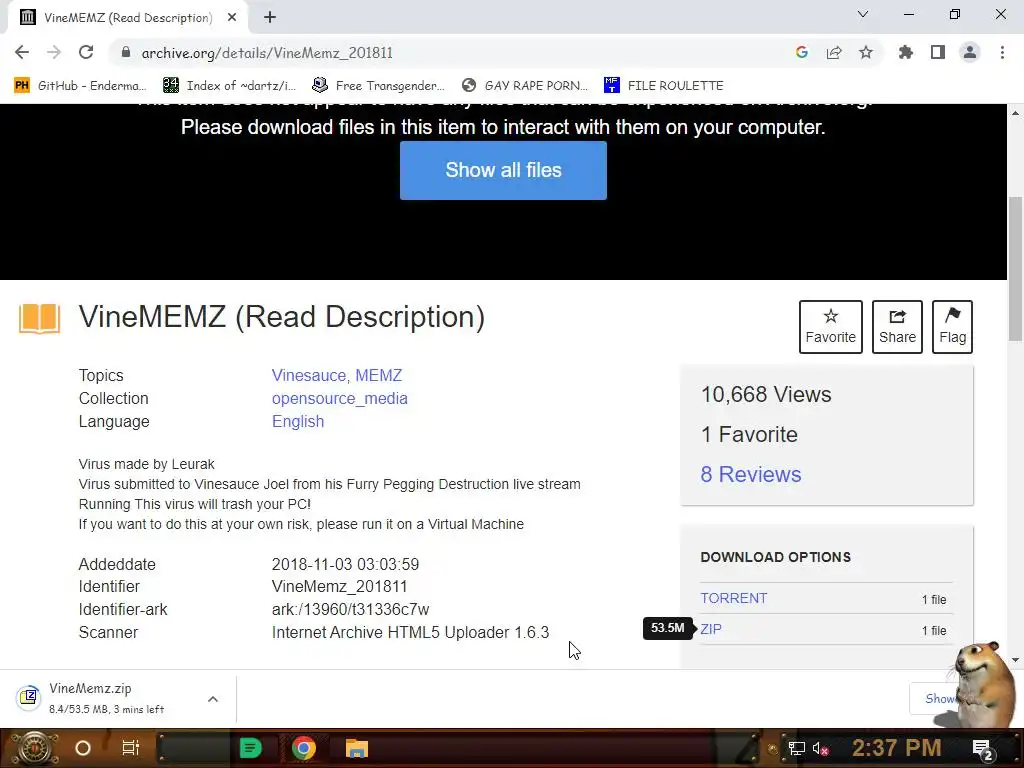Open the steampunk Start button

(33, 748)
